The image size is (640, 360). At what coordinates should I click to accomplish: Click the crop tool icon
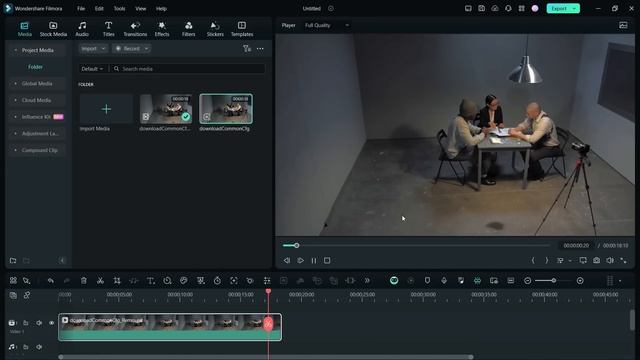point(117,281)
